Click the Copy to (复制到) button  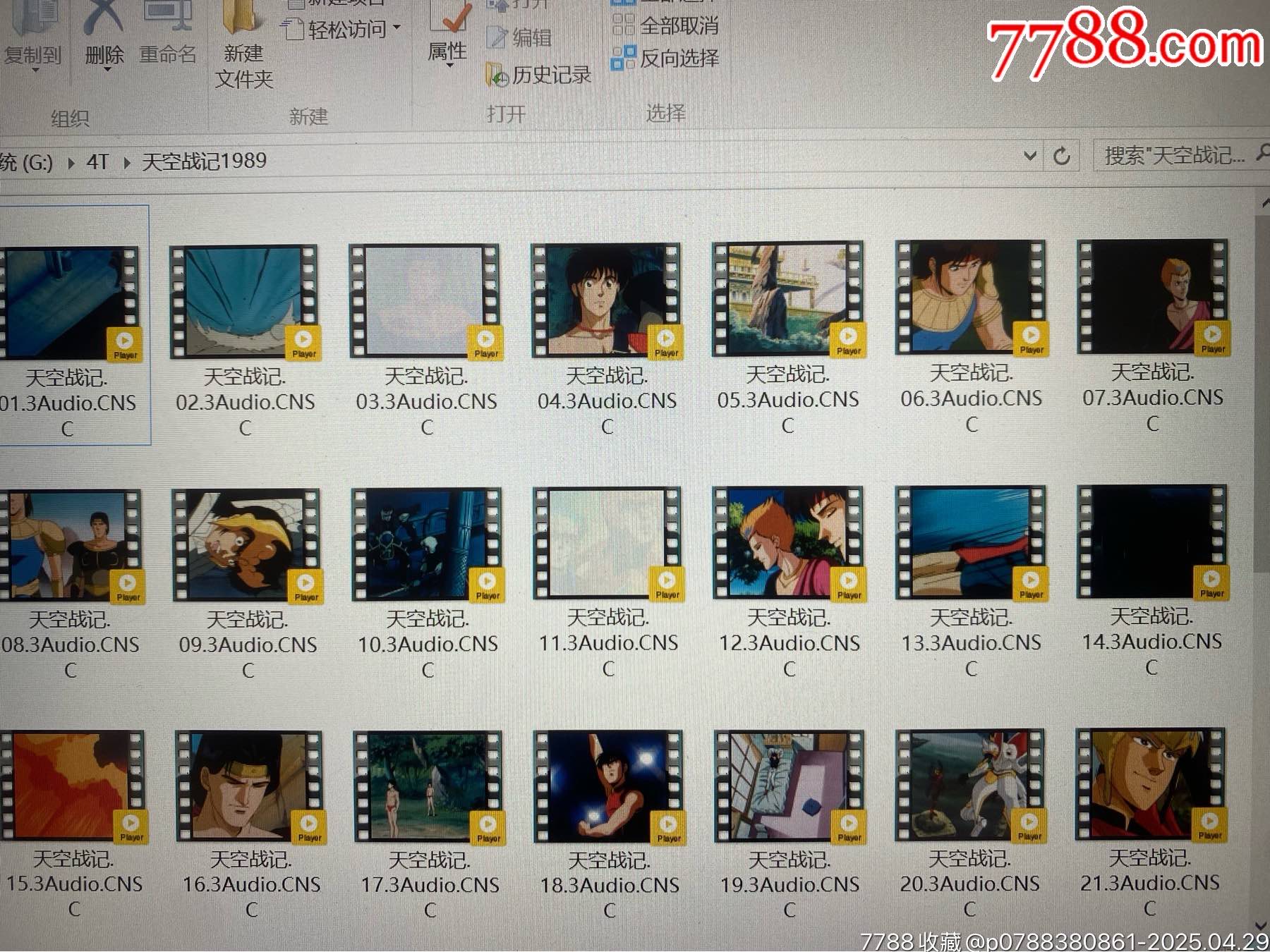point(32,35)
